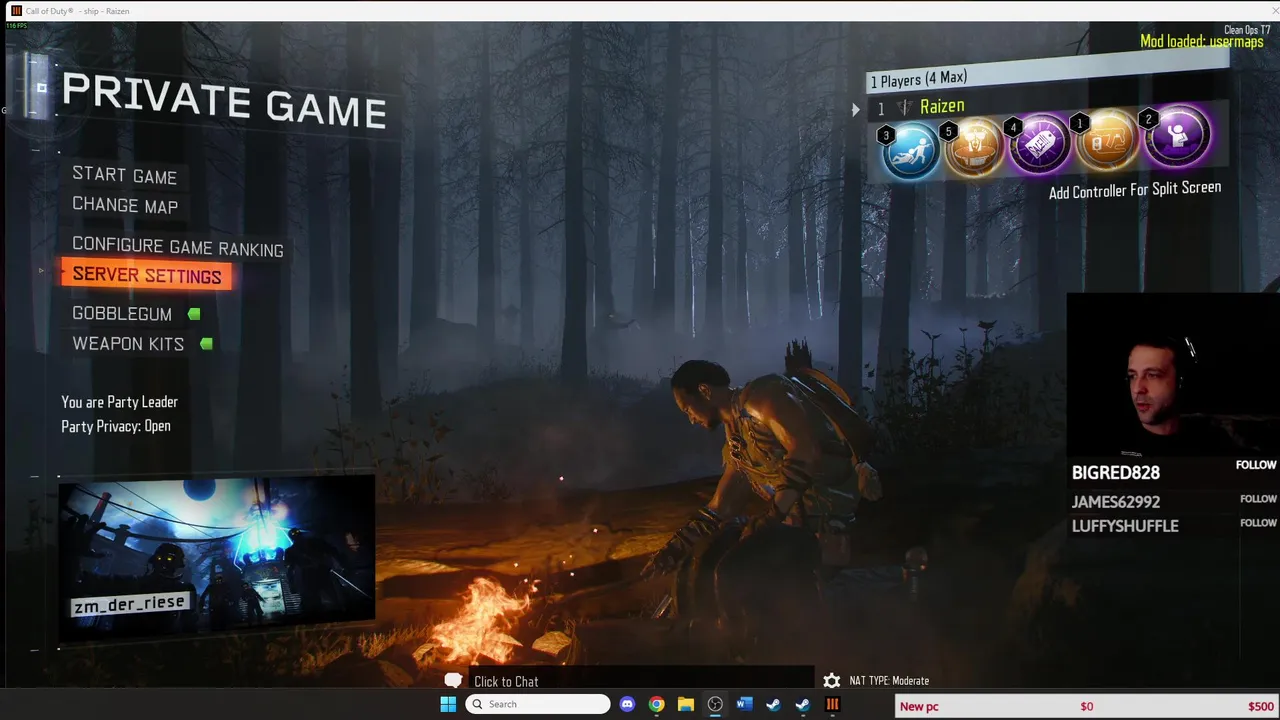Click the first Steam taskbar icon

pyautogui.click(x=773, y=704)
